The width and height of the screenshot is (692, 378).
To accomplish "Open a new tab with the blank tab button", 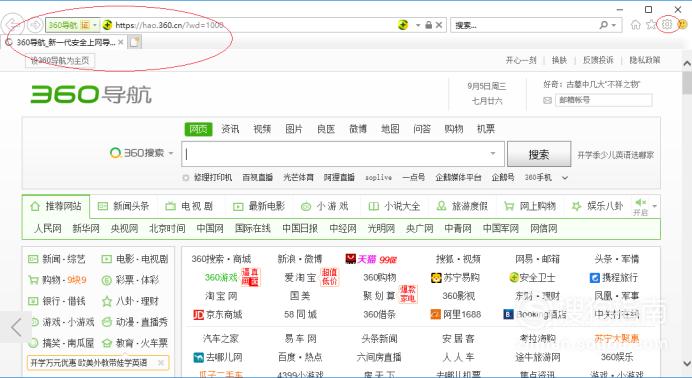I will 135,42.
